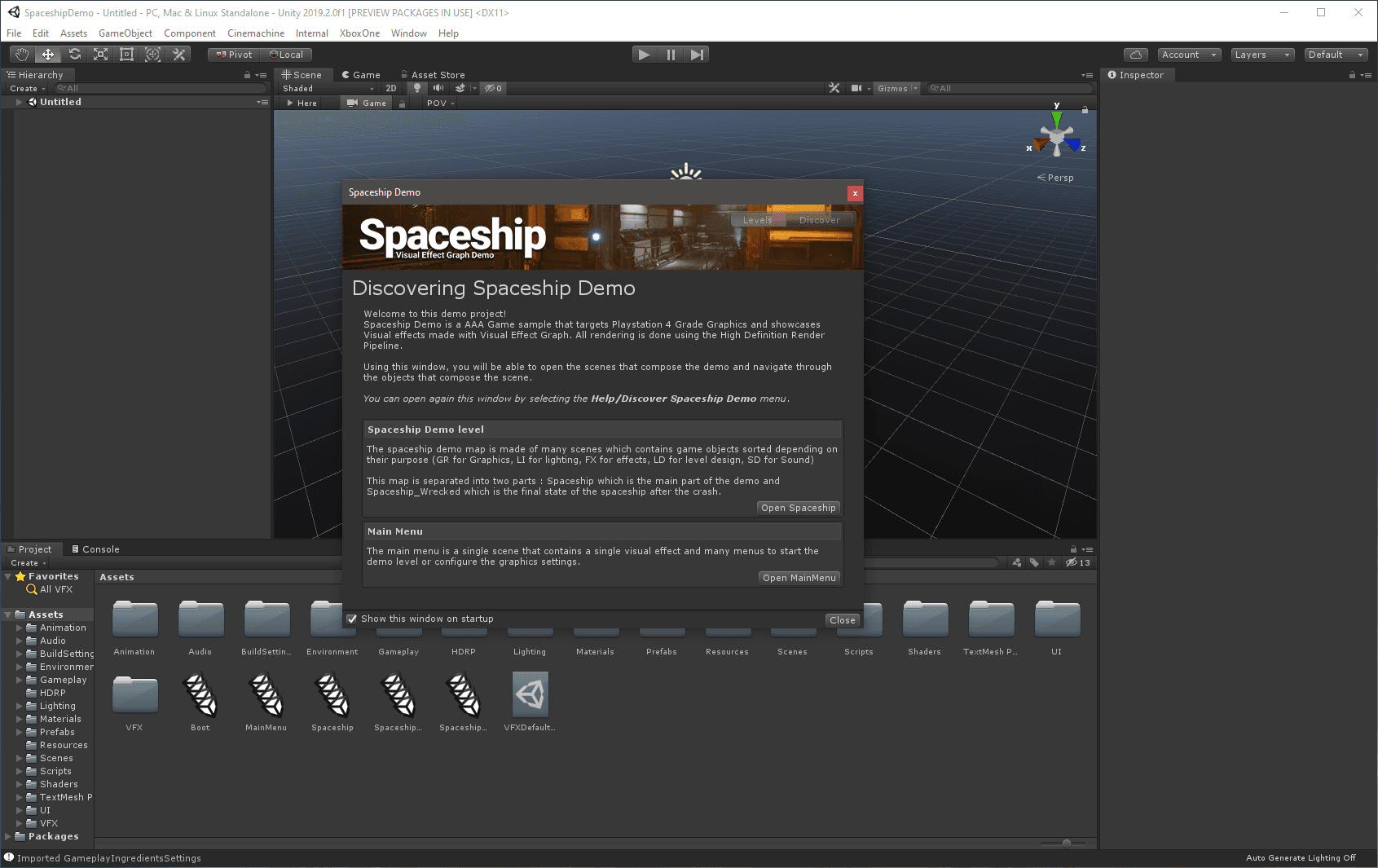Toggle the scene gizmo rotation lock

1085,109
